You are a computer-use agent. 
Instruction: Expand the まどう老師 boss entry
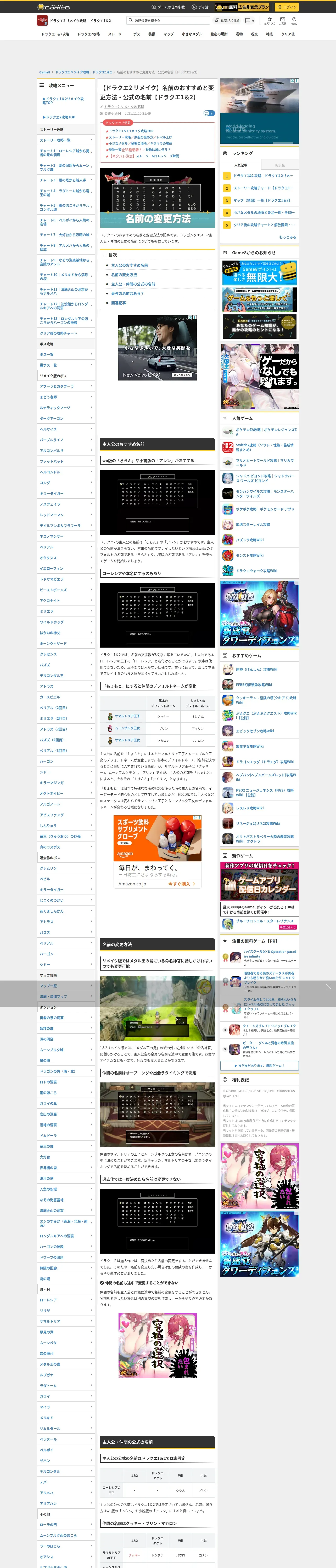click(x=66, y=397)
